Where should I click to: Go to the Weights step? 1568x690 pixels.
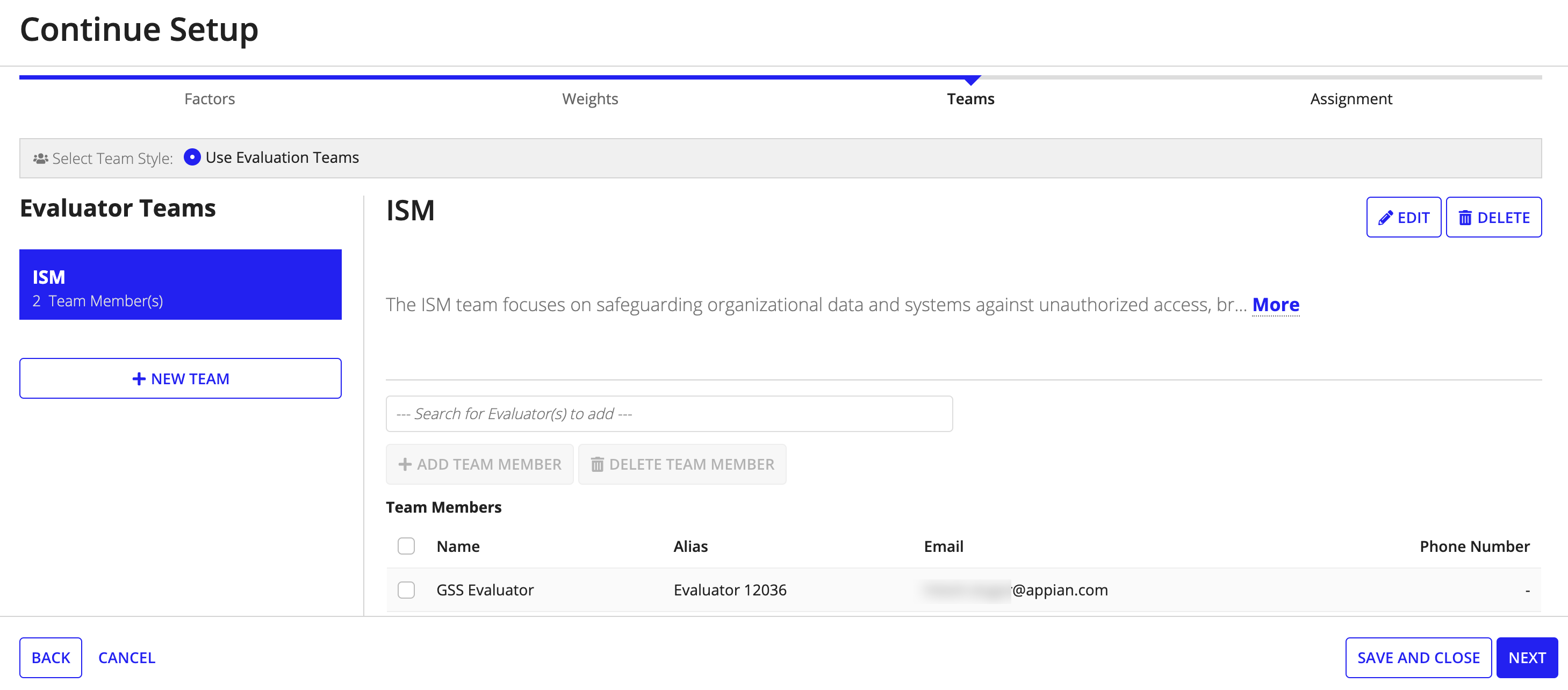coord(590,98)
